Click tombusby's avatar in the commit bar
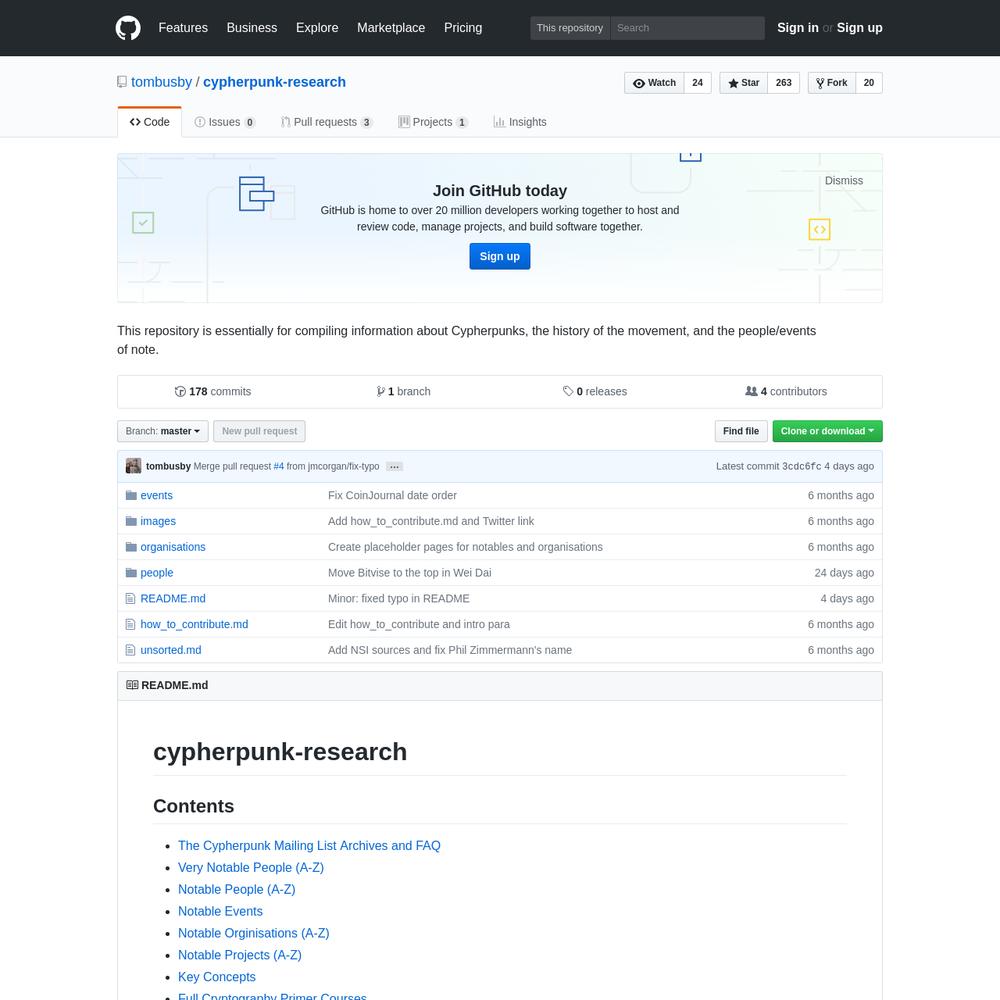1000x1000 pixels. pyautogui.click(x=133, y=466)
